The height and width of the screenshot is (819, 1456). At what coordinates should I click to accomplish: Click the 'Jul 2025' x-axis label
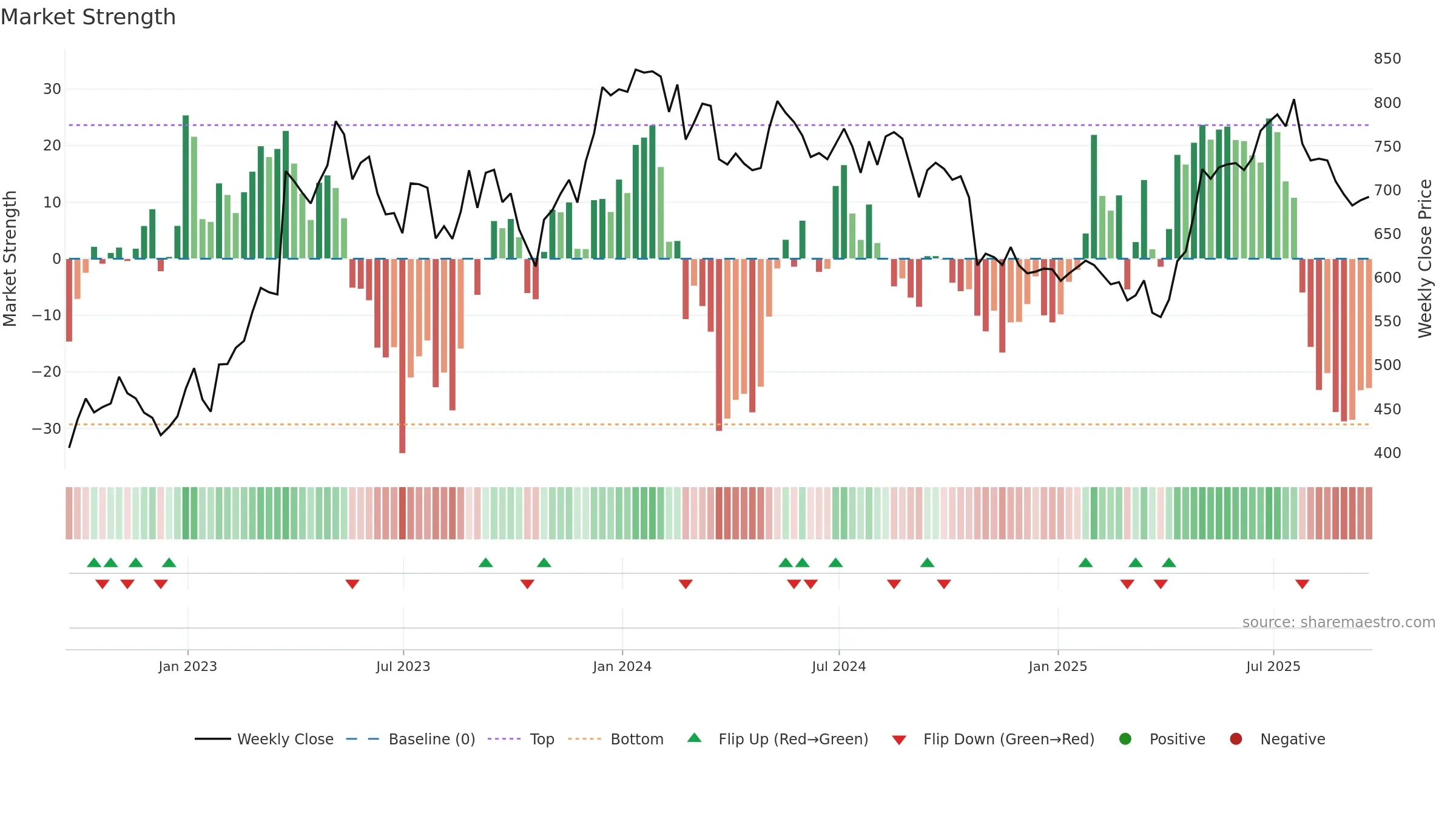click(x=1273, y=667)
